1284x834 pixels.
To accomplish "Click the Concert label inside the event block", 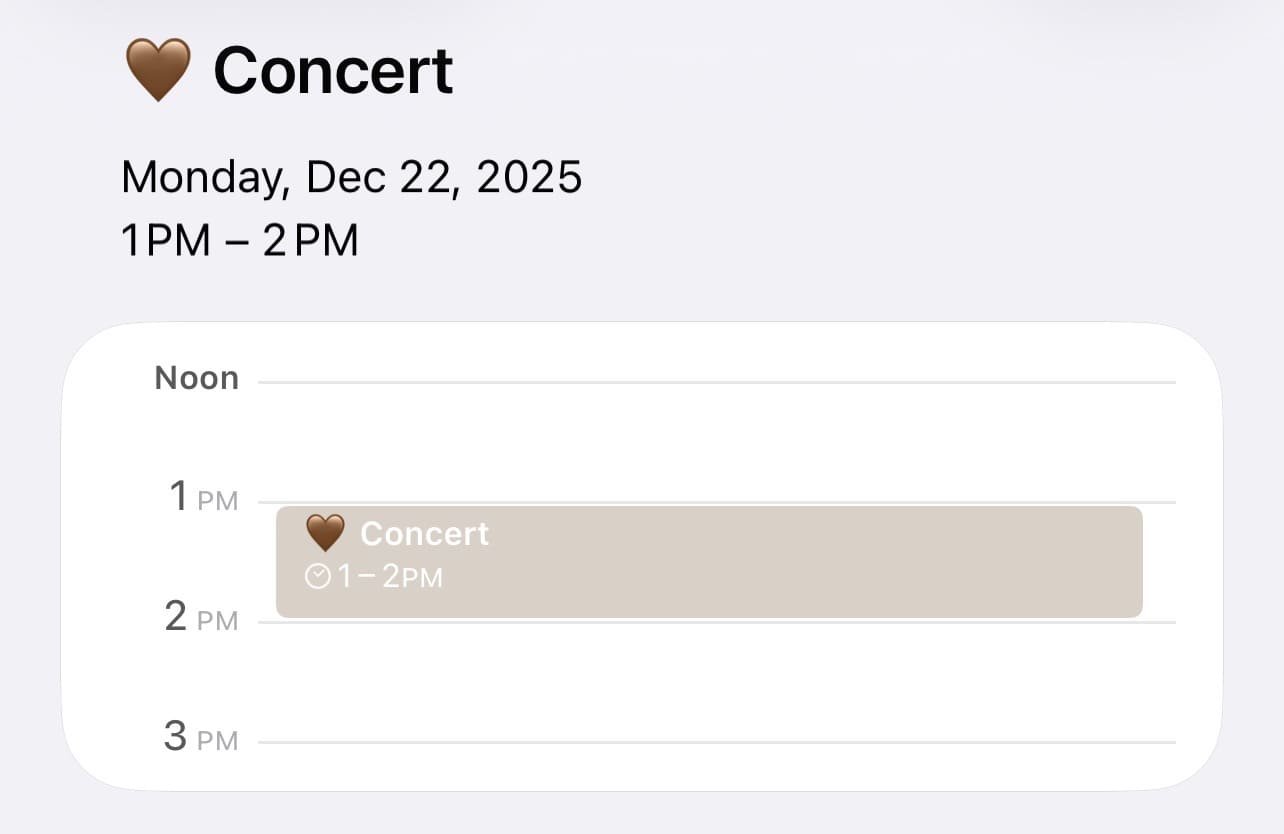I will pyautogui.click(x=424, y=534).
